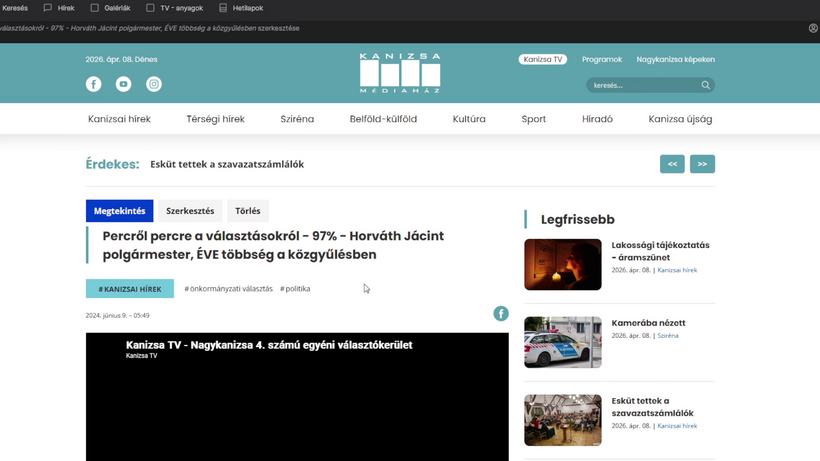This screenshot has height=461, width=820.
Task: Open the Sziréna menu item
Action: (x=297, y=119)
